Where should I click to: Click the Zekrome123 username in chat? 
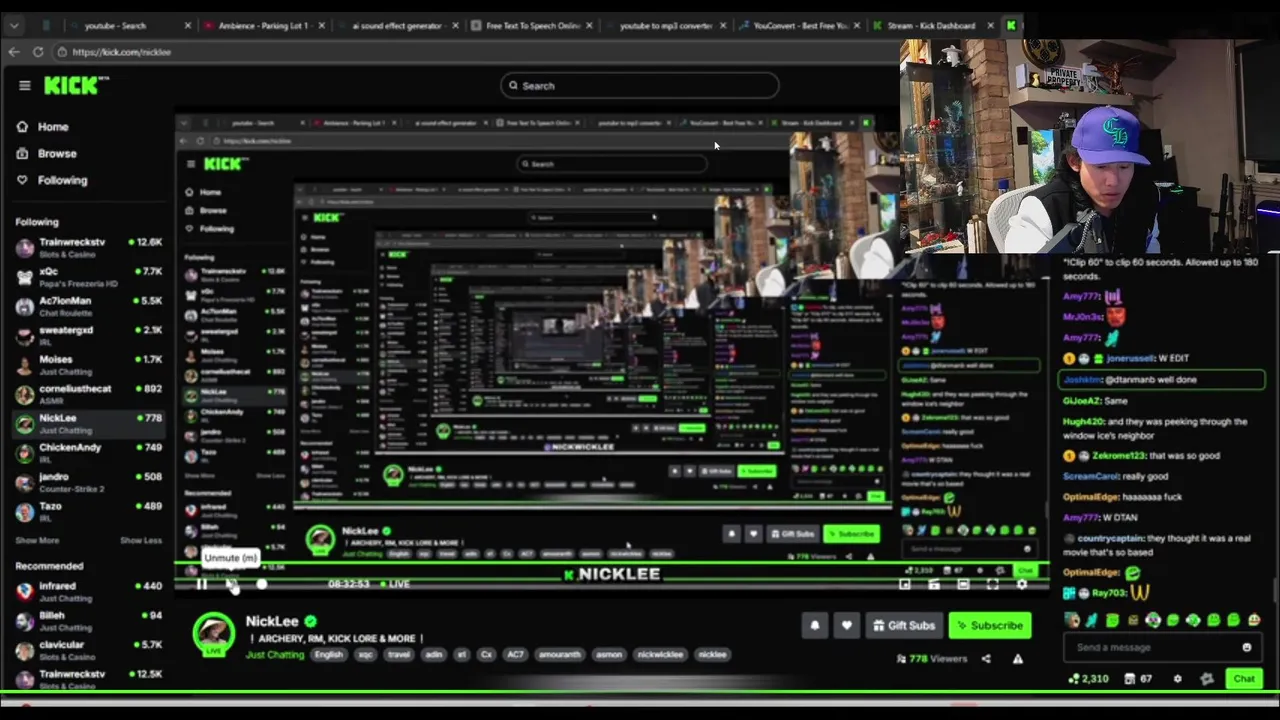coord(1118,456)
